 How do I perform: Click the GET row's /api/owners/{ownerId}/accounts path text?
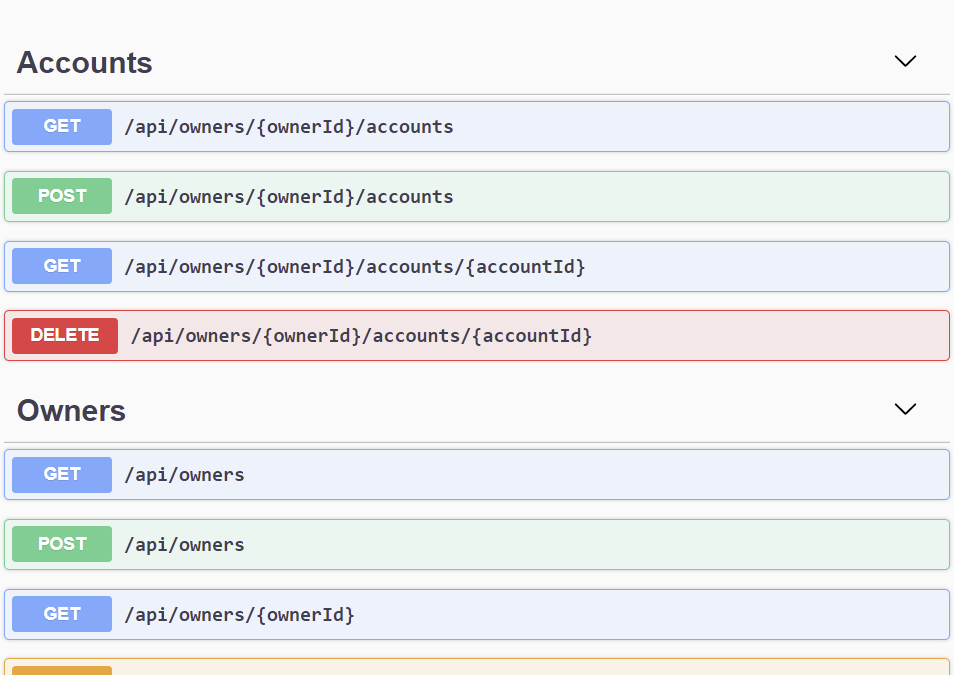pos(289,127)
